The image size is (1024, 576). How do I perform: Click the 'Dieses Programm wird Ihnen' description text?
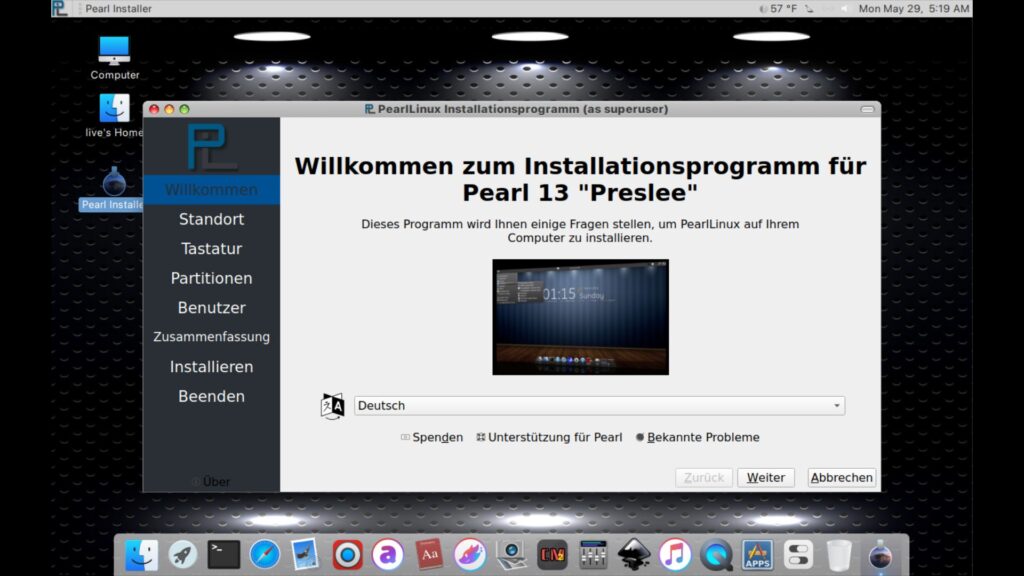click(x=581, y=231)
